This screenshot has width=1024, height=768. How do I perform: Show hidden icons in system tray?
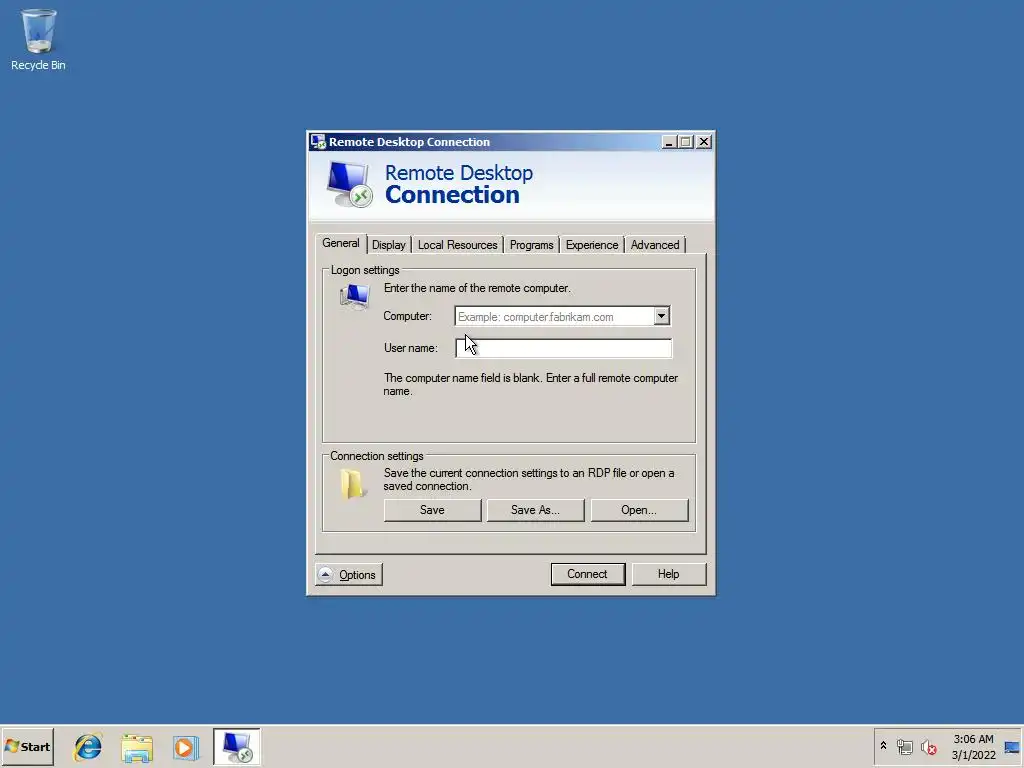[x=883, y=746]
